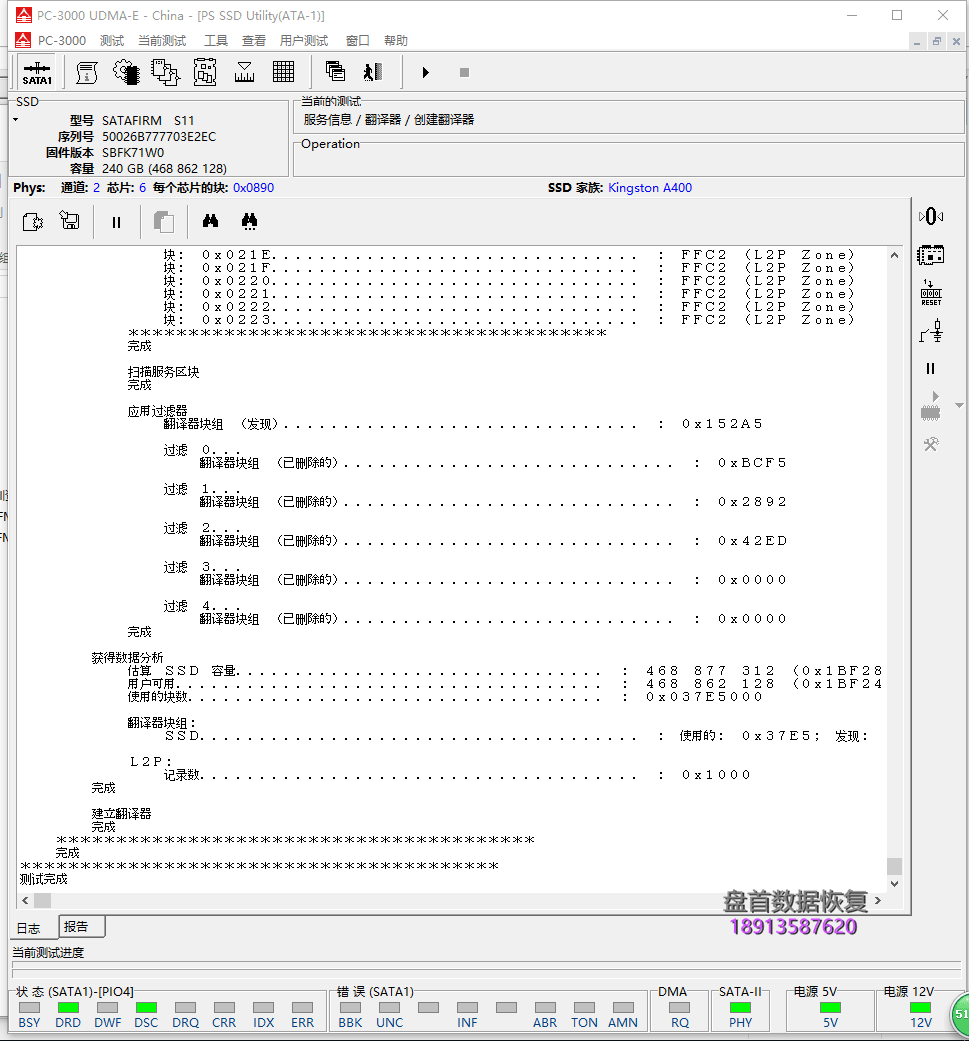Click the BSY status indicator
The height and width of the screenshot is (1041, 969).
click(x=29, y=1008)
